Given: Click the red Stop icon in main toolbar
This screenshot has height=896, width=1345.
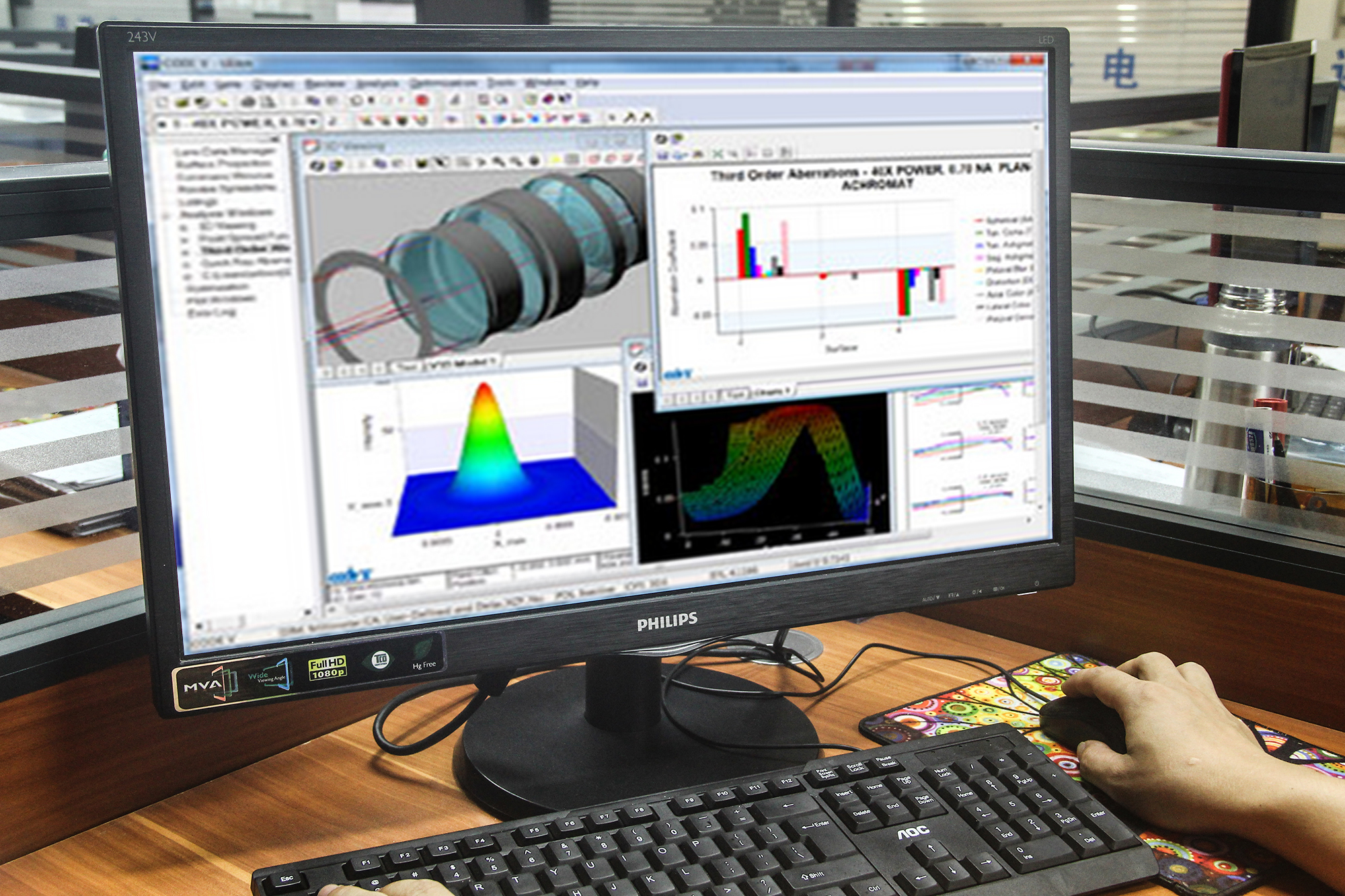Looking at the screenshot, I should [422, 100].
